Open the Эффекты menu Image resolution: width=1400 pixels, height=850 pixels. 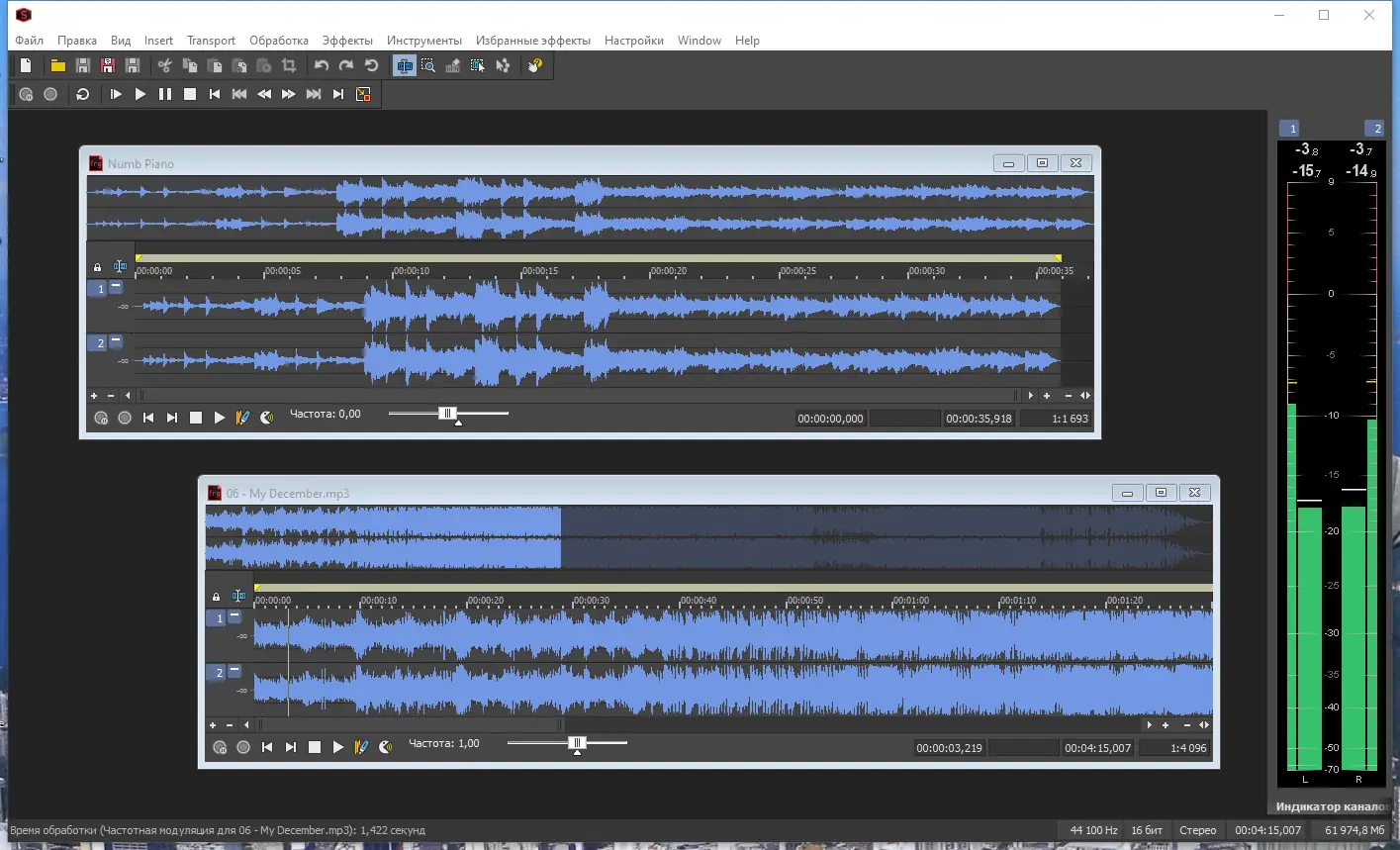pos(347,41)
